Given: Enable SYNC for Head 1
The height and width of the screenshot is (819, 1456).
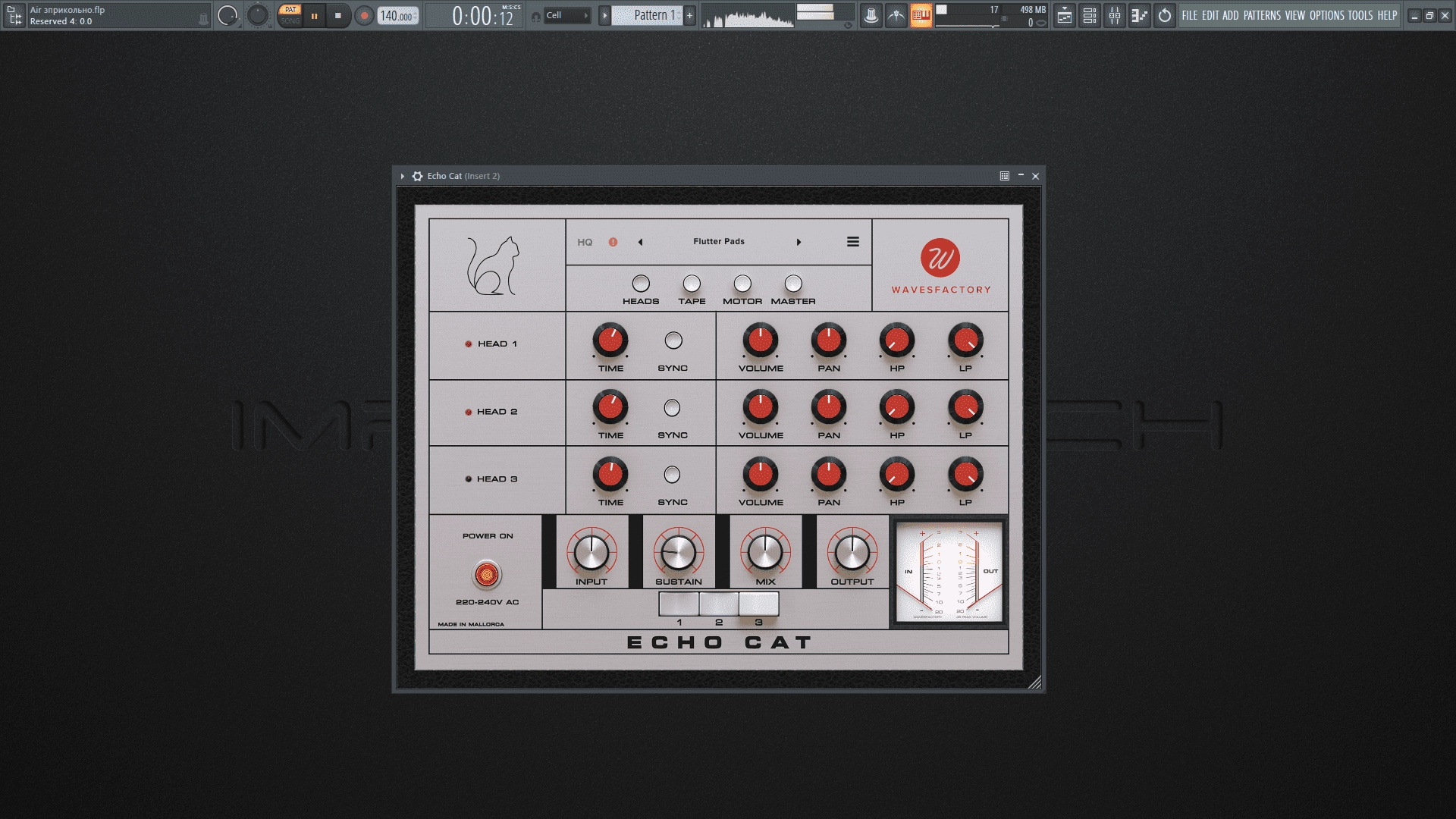Looking at the screenshot, I should pos(673,340).
